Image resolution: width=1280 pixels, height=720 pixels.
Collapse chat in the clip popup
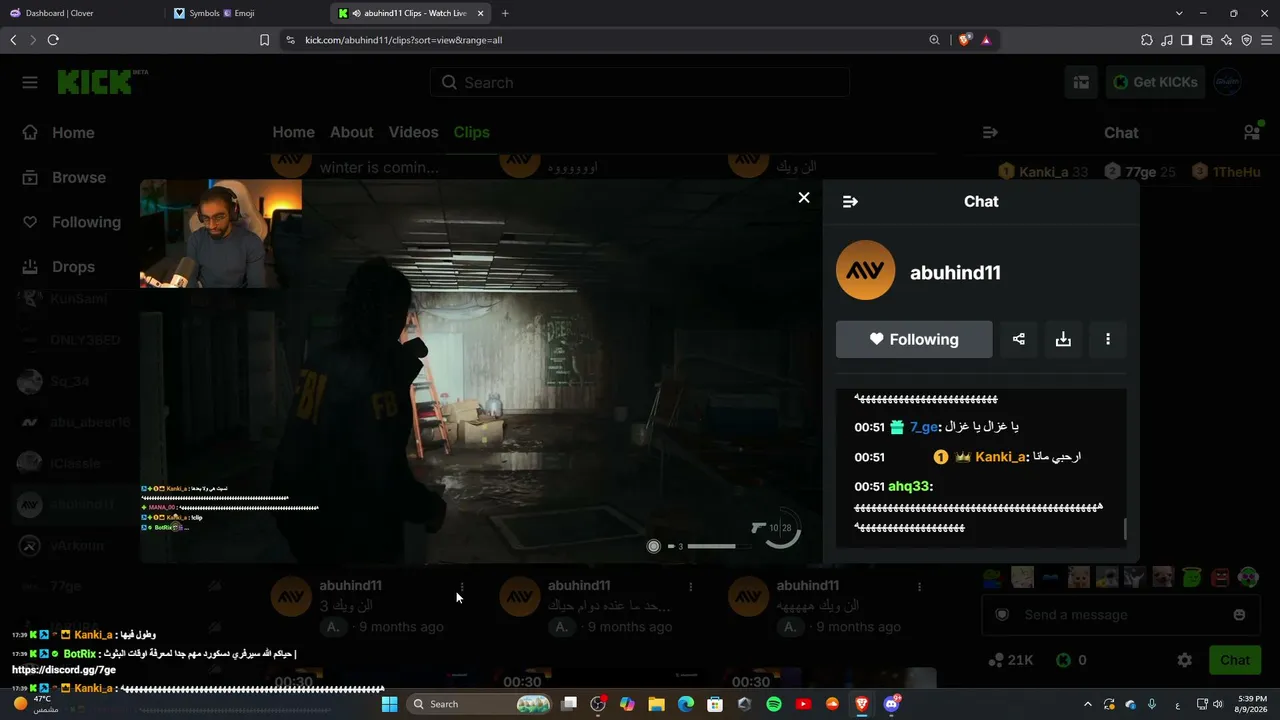point(850,201)
